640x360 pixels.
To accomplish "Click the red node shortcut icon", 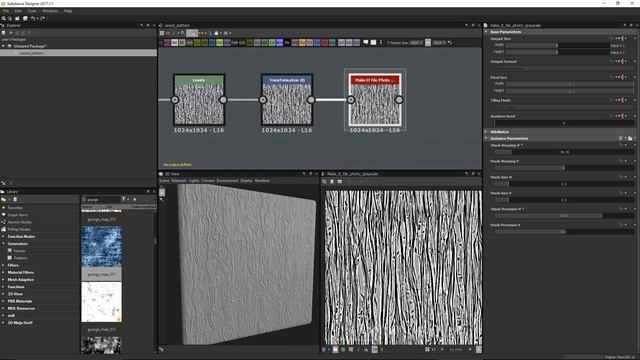I will (x=324, y=42).
